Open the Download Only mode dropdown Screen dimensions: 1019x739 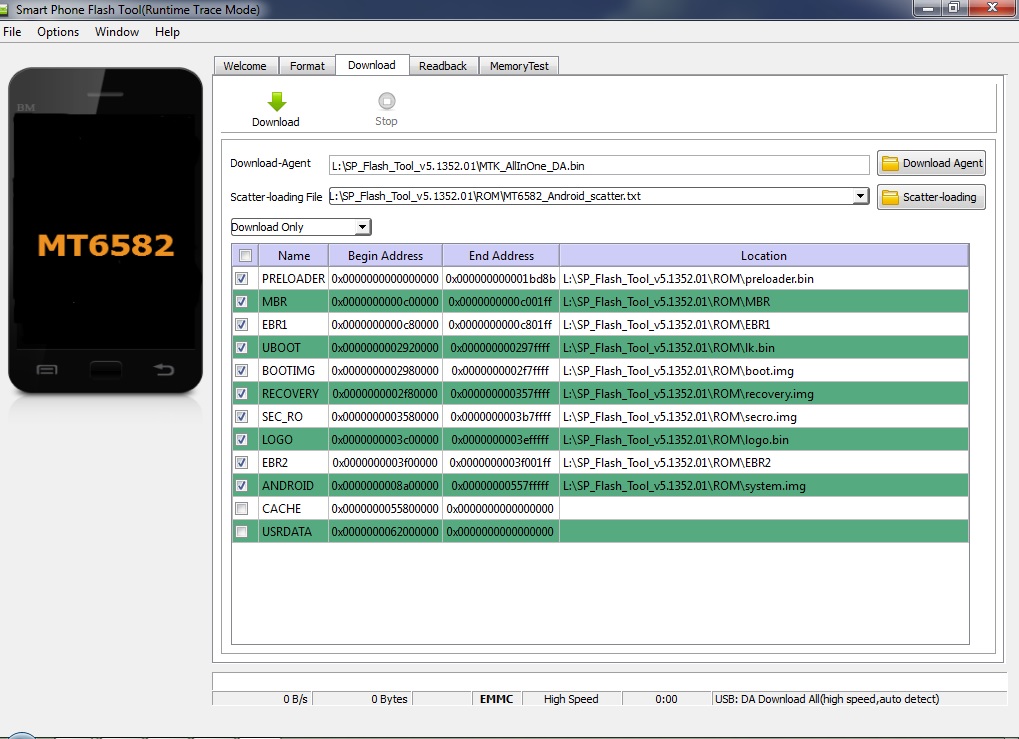301,227
